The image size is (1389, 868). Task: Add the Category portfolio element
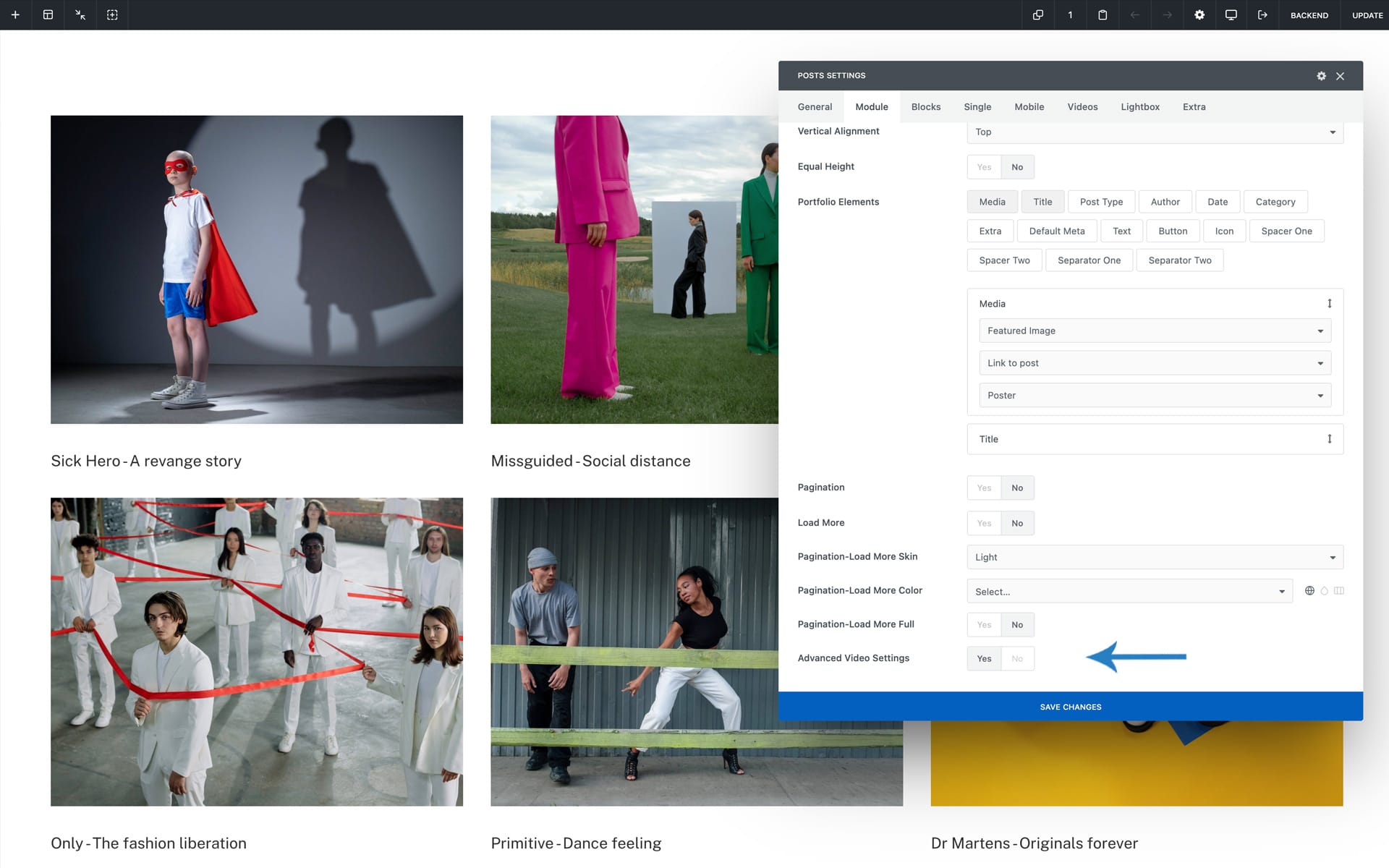click(1275, 202)
